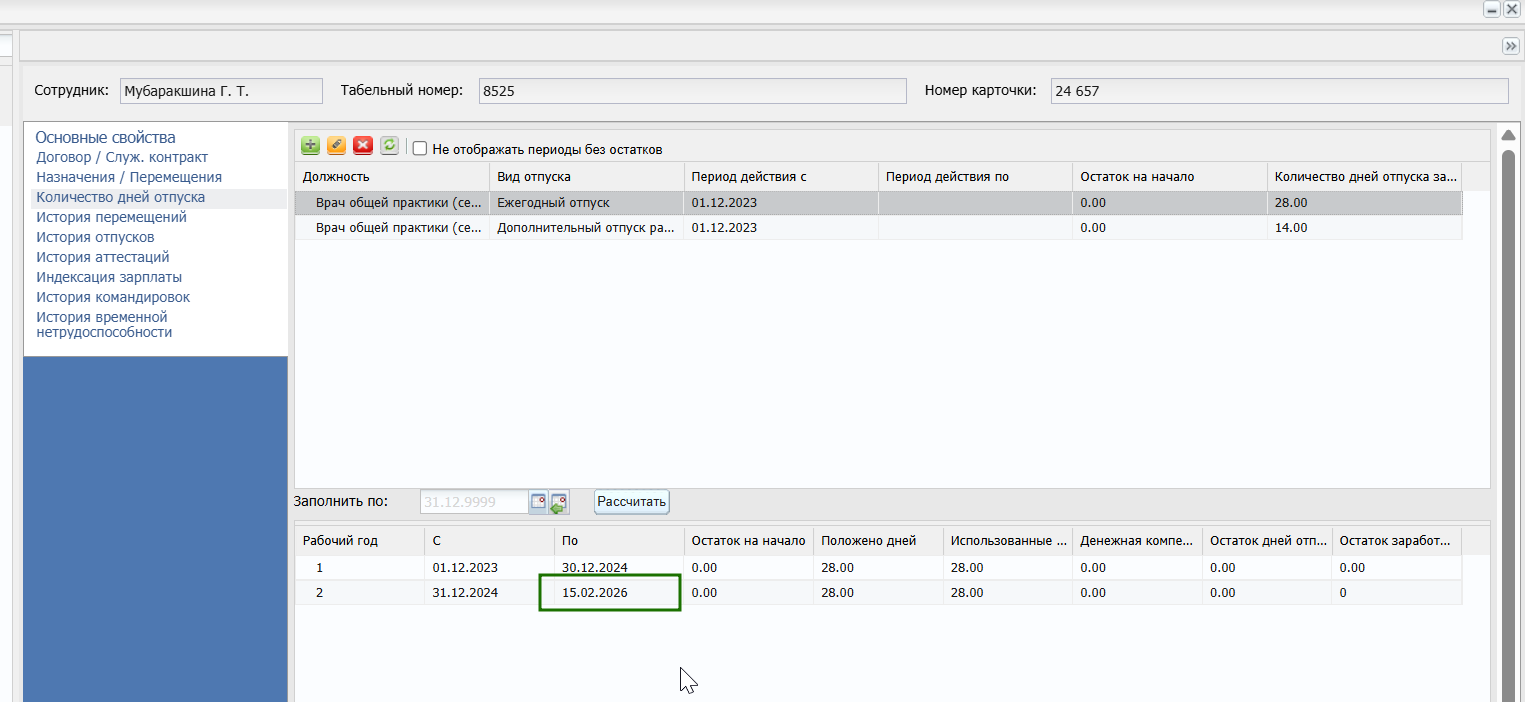This screenshot has width=1525, height=702.
Task: Click the Сотрудник field Мубаракшина Г. Т.
Action: [221, 91]
